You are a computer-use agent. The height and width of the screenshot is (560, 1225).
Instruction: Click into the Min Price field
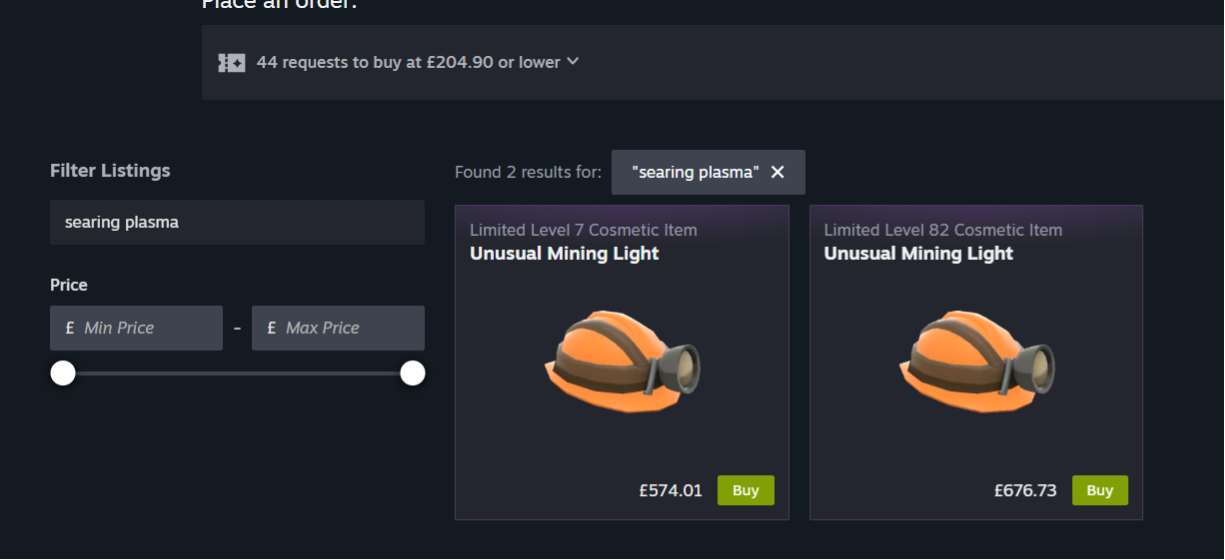[136, 328]
